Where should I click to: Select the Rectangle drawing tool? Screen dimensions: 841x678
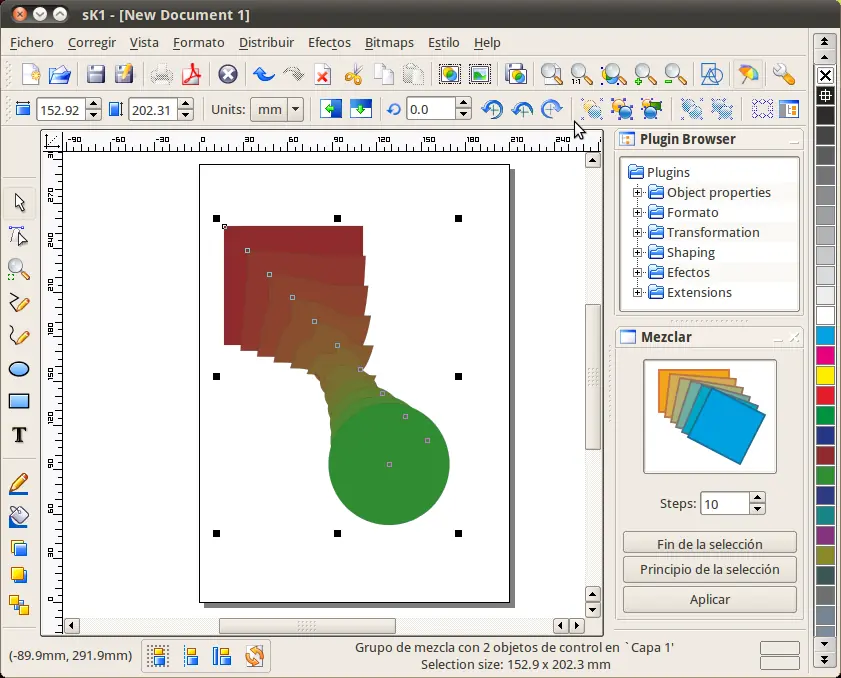click(19, 401)
